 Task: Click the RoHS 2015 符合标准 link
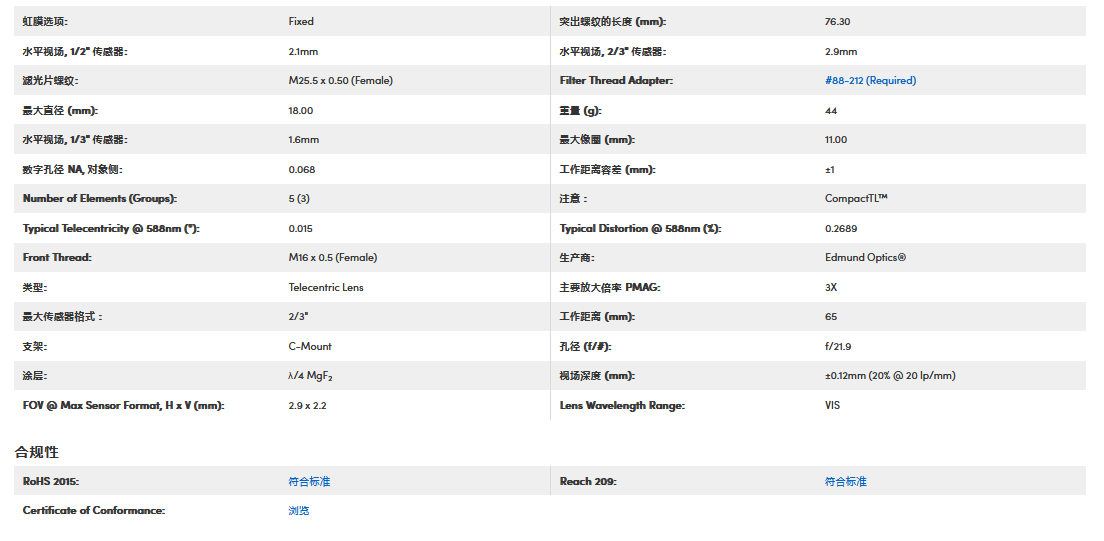(309, 481)
